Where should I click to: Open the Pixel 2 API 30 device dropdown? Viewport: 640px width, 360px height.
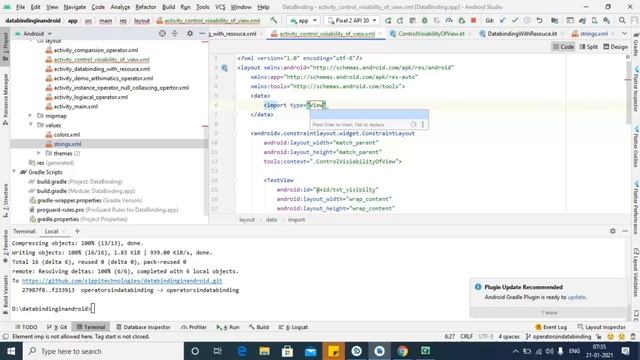(352, 20)
